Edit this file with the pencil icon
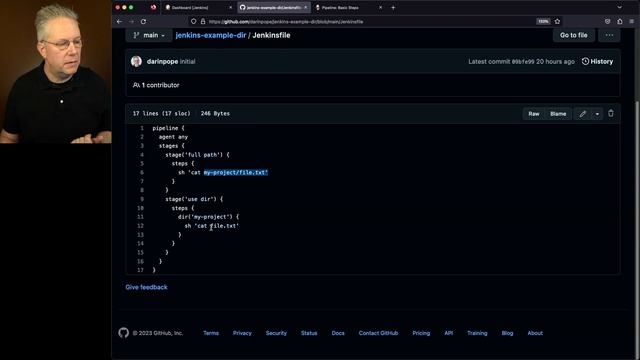The height and width of the screenshot is (360, 640). click(582, 114)
